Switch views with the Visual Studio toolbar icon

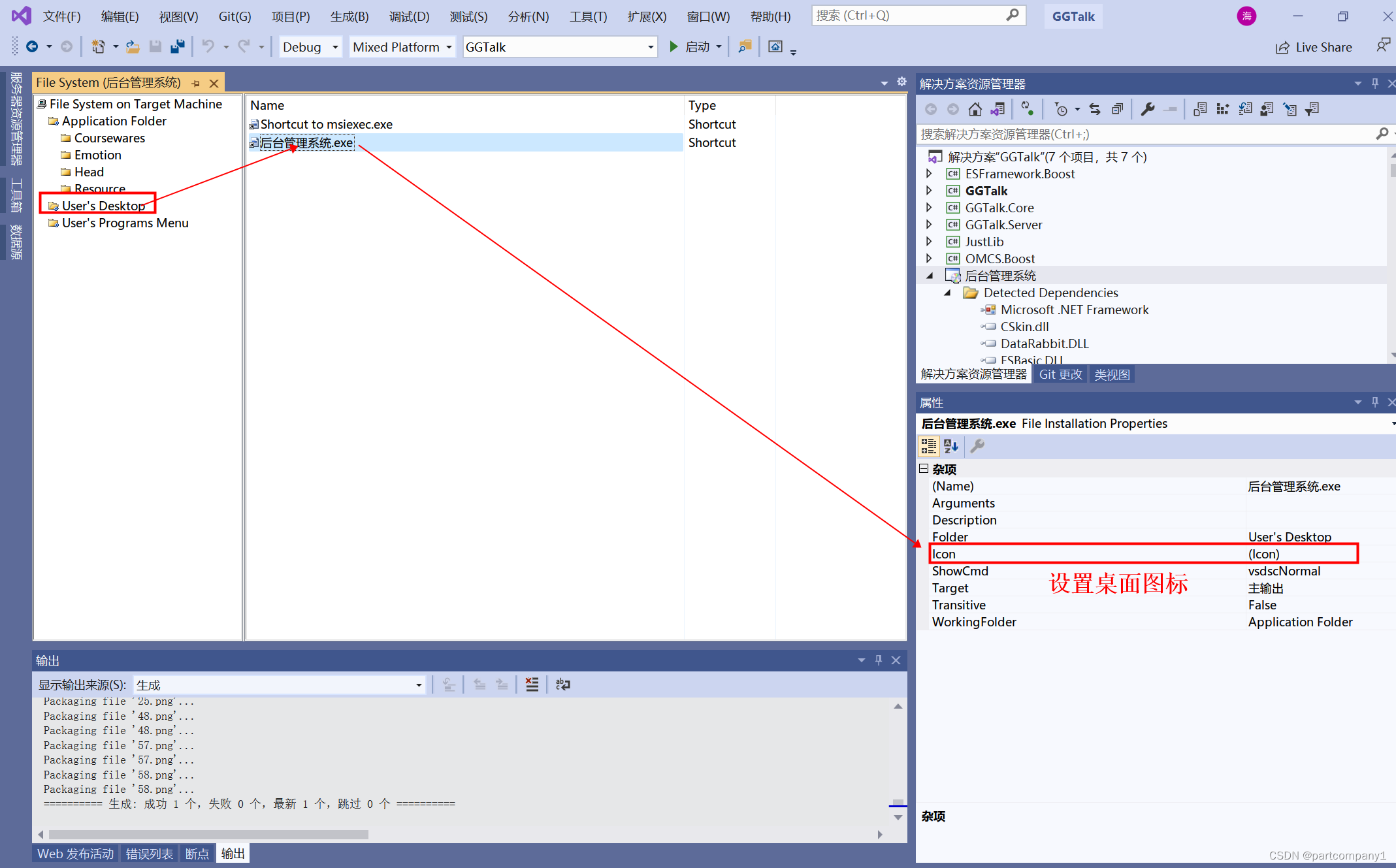pyautogui.click(x=998, y=109)
